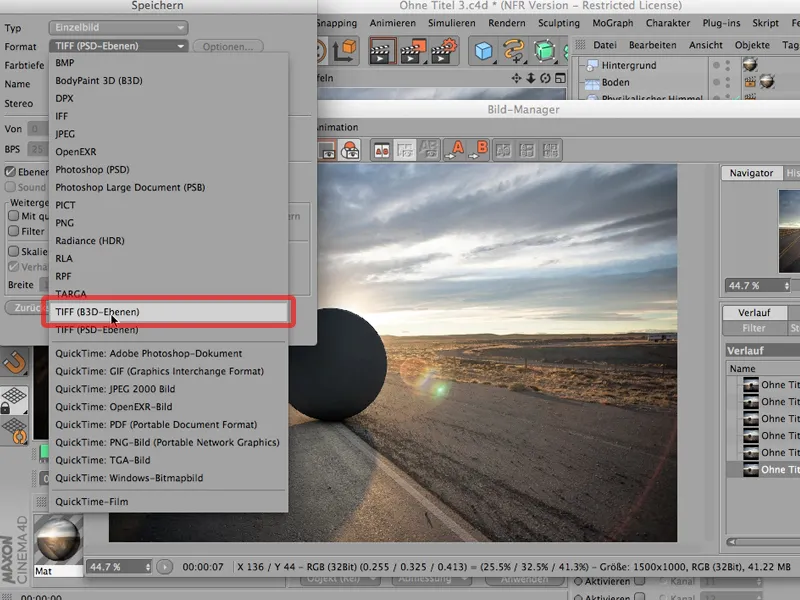Choose QuickTime: PDF (Portable Document Format)
800x600 pixels.
(168, 424)
